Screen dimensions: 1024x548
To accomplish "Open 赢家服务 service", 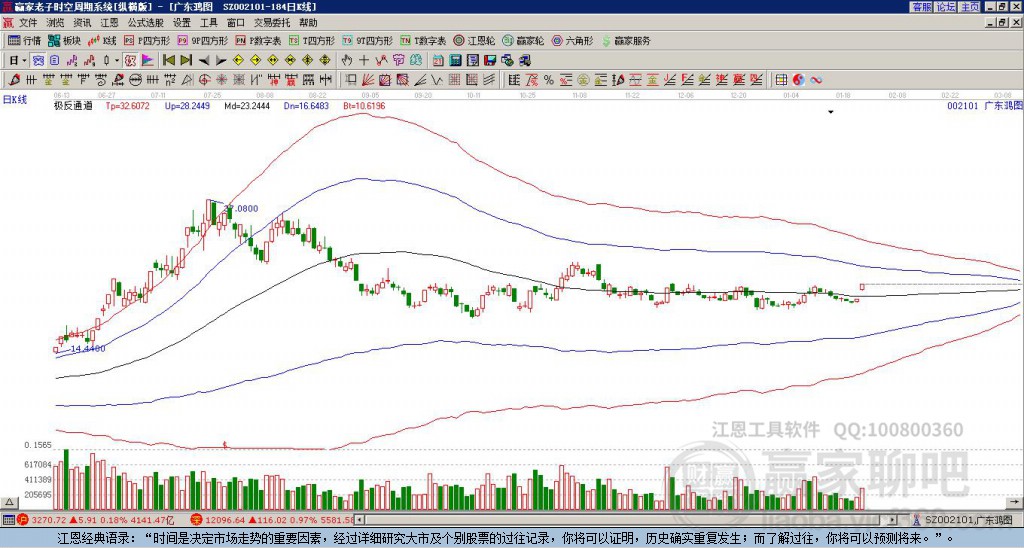I will point(626,40).
